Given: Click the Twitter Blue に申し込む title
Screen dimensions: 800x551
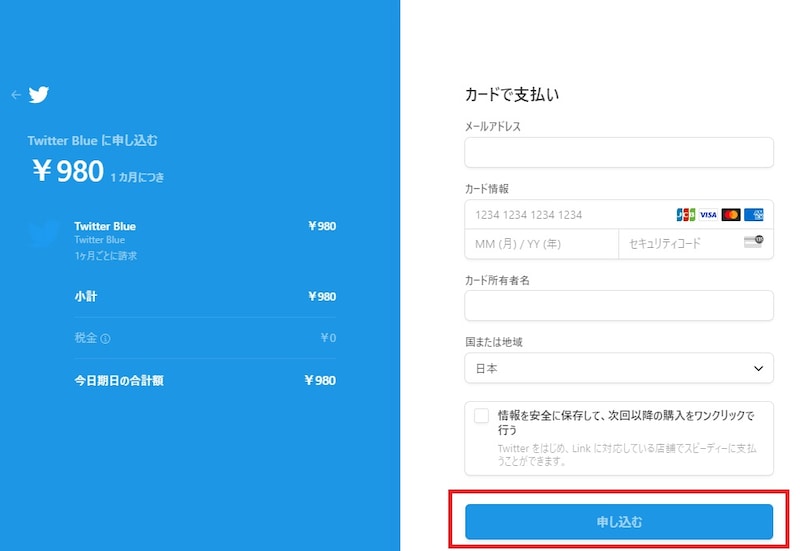Looking at the screenshot, I should (x=92, y=140).
